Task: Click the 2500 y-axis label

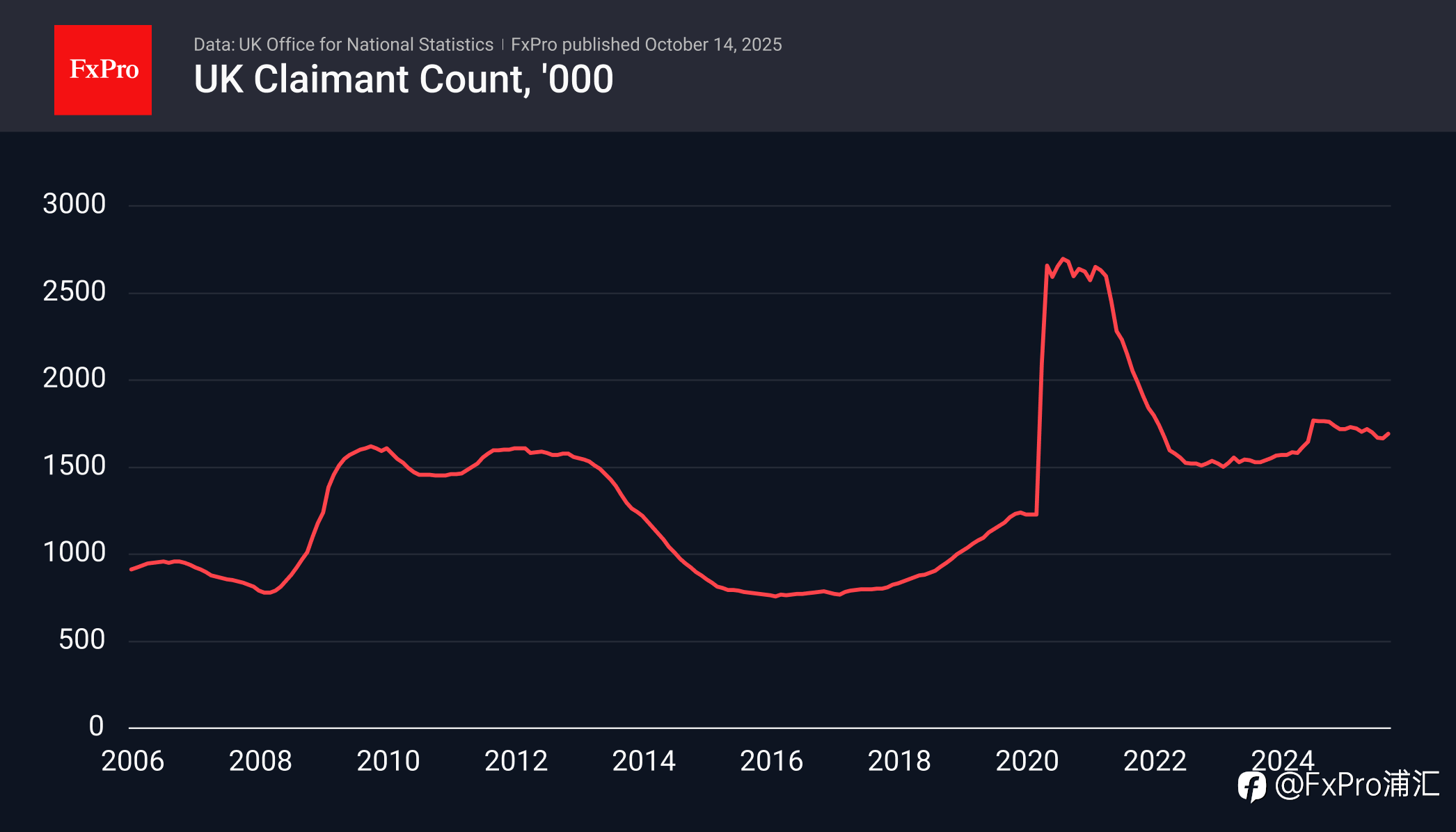Action: [74, 291]
